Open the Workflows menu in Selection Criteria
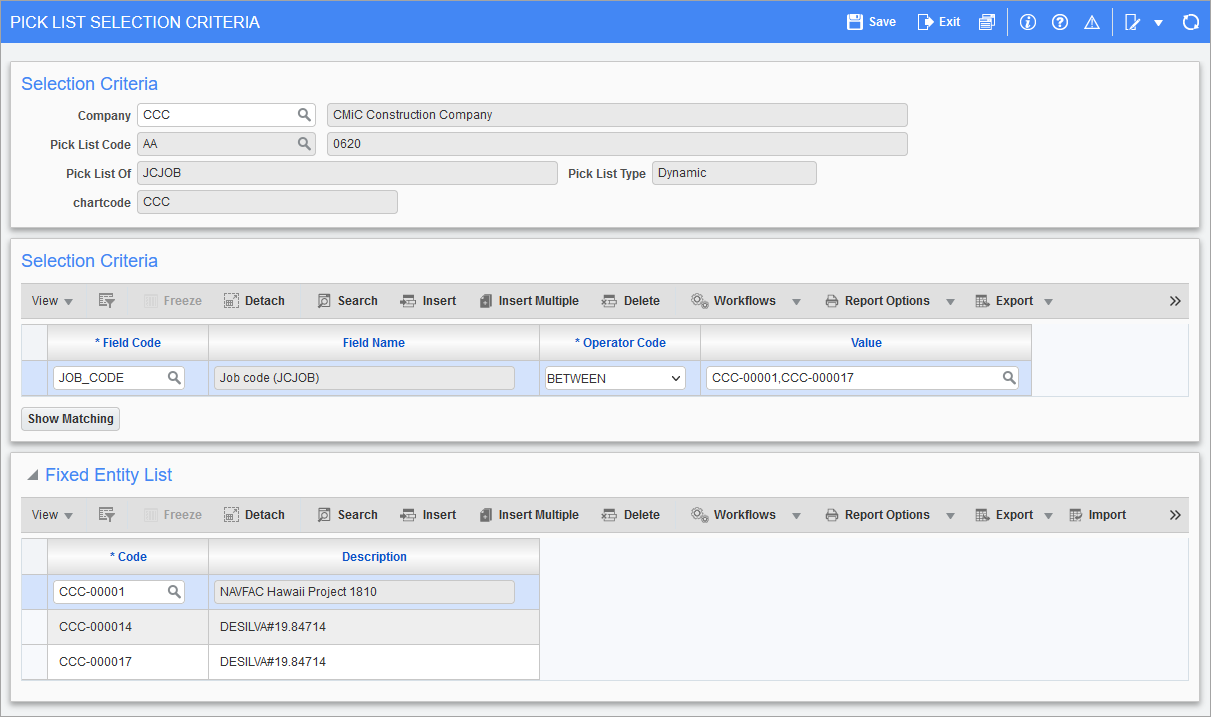 tap(745, 300)
